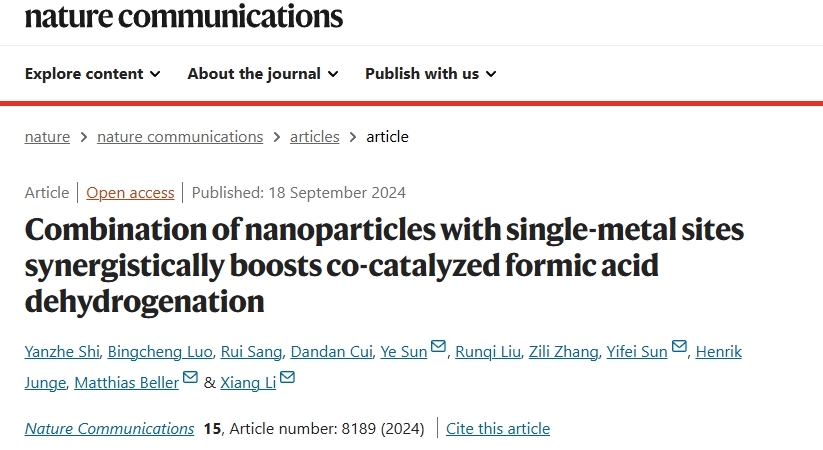Select author Bingcheng Luo
The image size is (823, 450).
(160, 351)
